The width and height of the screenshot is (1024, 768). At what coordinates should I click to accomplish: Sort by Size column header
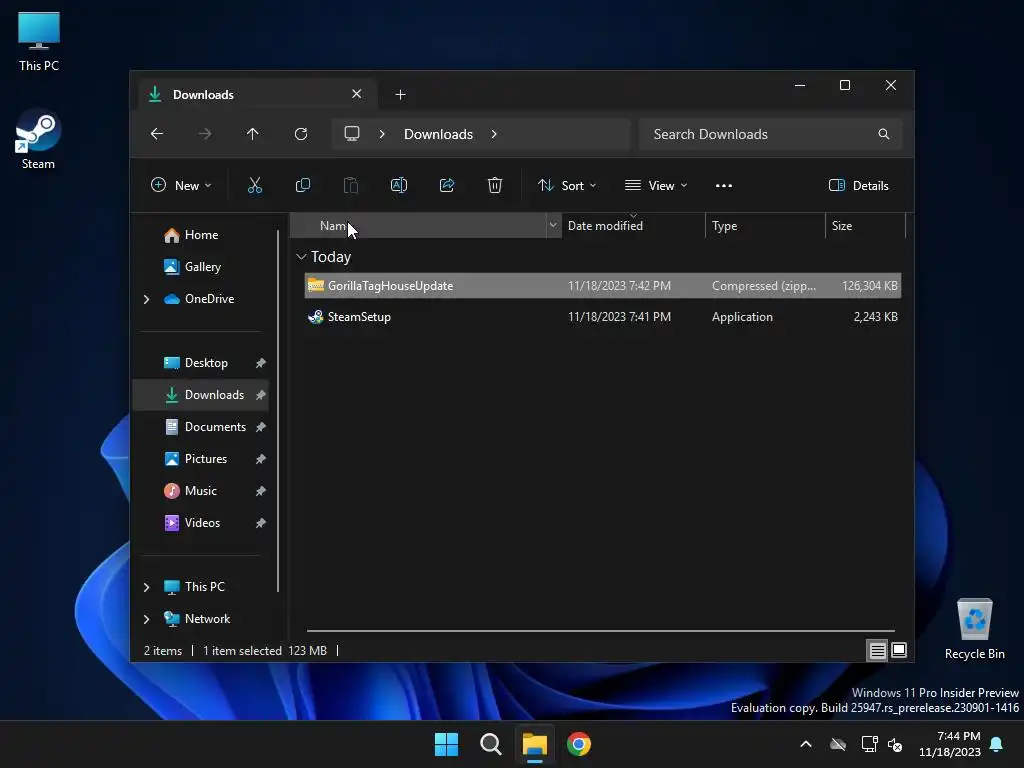[x=865, y=225]
